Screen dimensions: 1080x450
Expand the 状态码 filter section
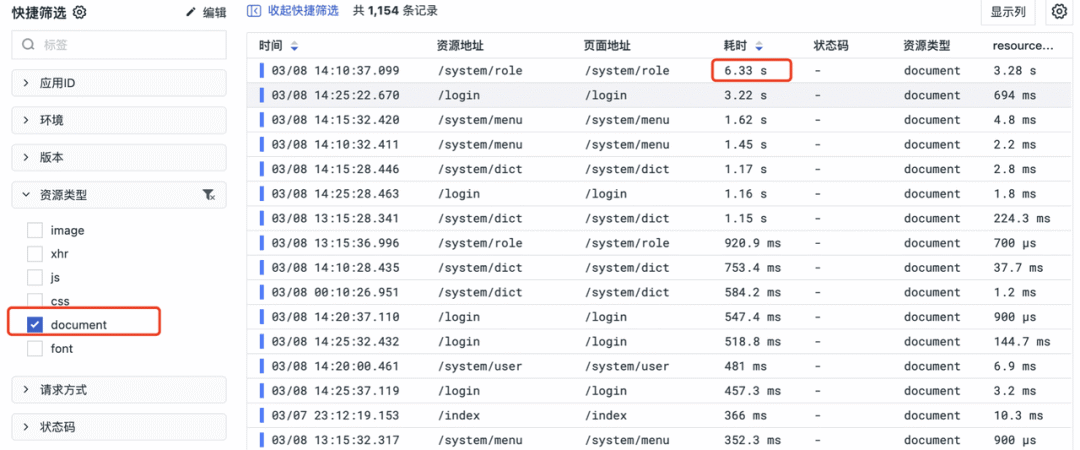tap(119, 427)
